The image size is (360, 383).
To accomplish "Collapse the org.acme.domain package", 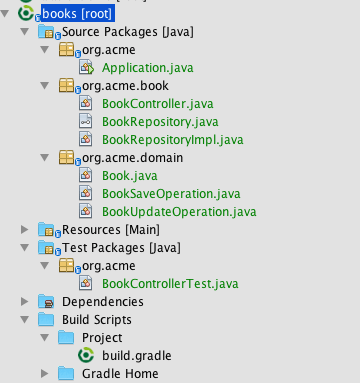I will pos(45,157).
